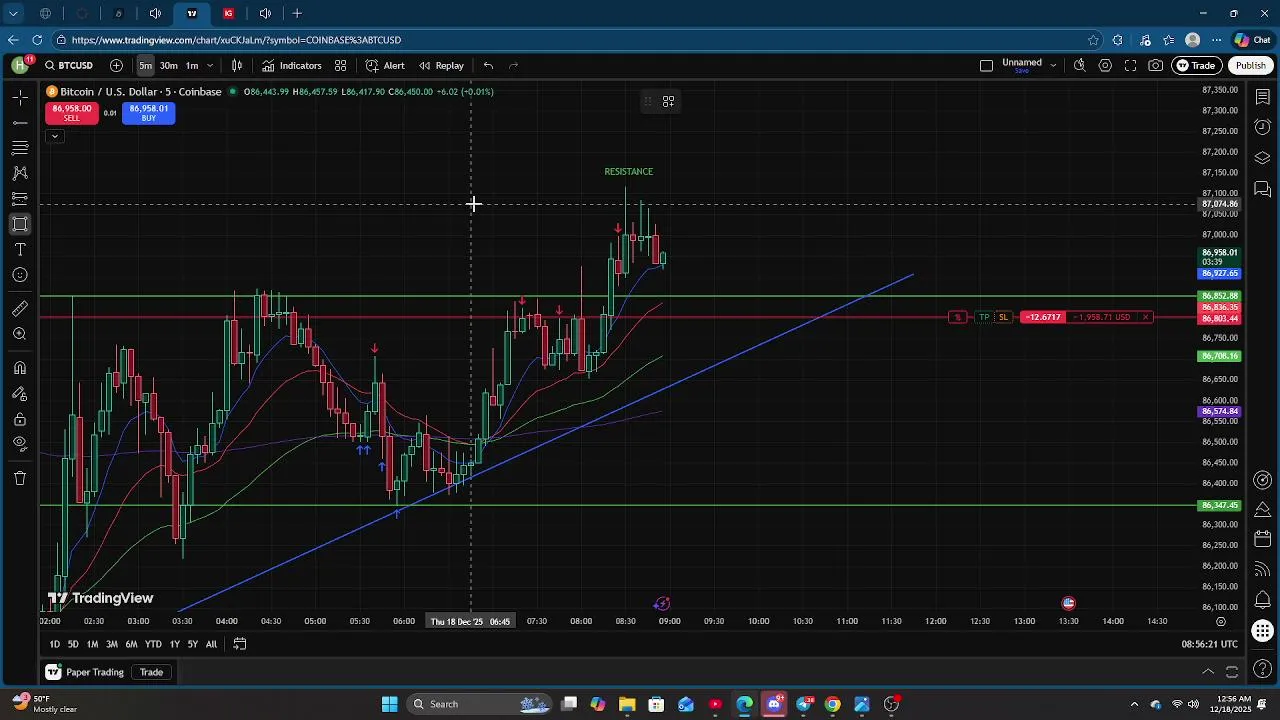This screenshot has height=720, width=1280.
Task: Open the Fibonacci retracement tools
Action: click(x=20, y=148)
